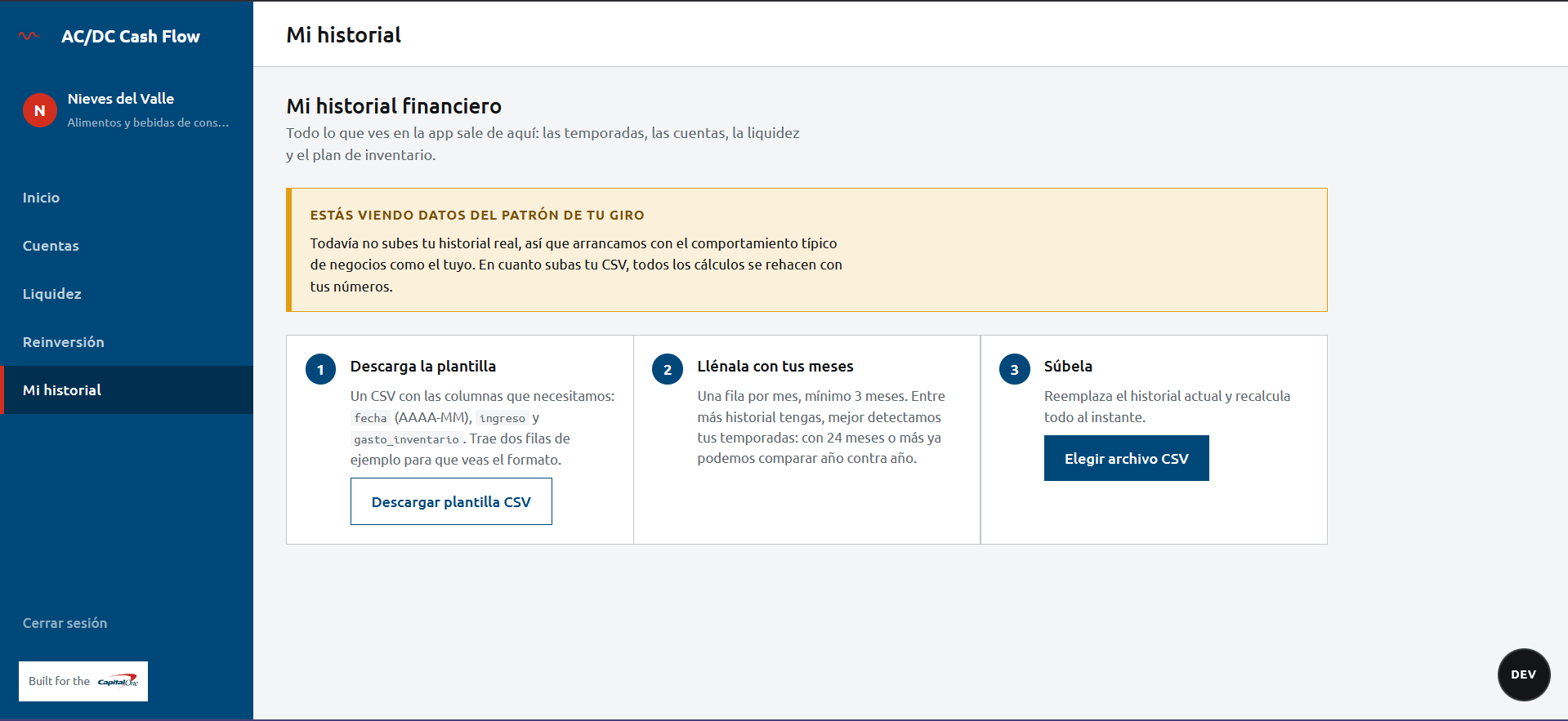Click the Elegir archivo CSV button
Viewport: 1568px width, 721px height.
point(1126,458)
